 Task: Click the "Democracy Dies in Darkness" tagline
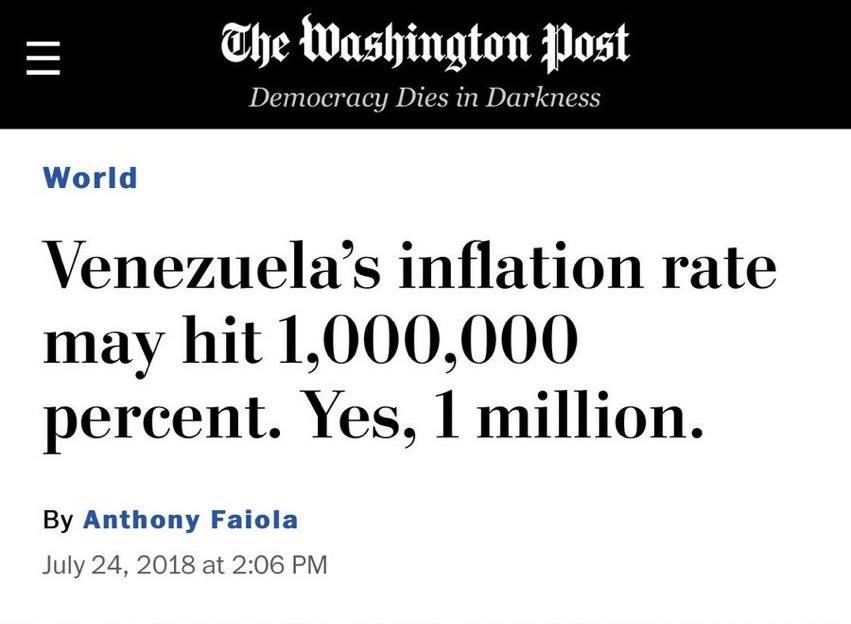pyautogui.click(x=425, y=97)
